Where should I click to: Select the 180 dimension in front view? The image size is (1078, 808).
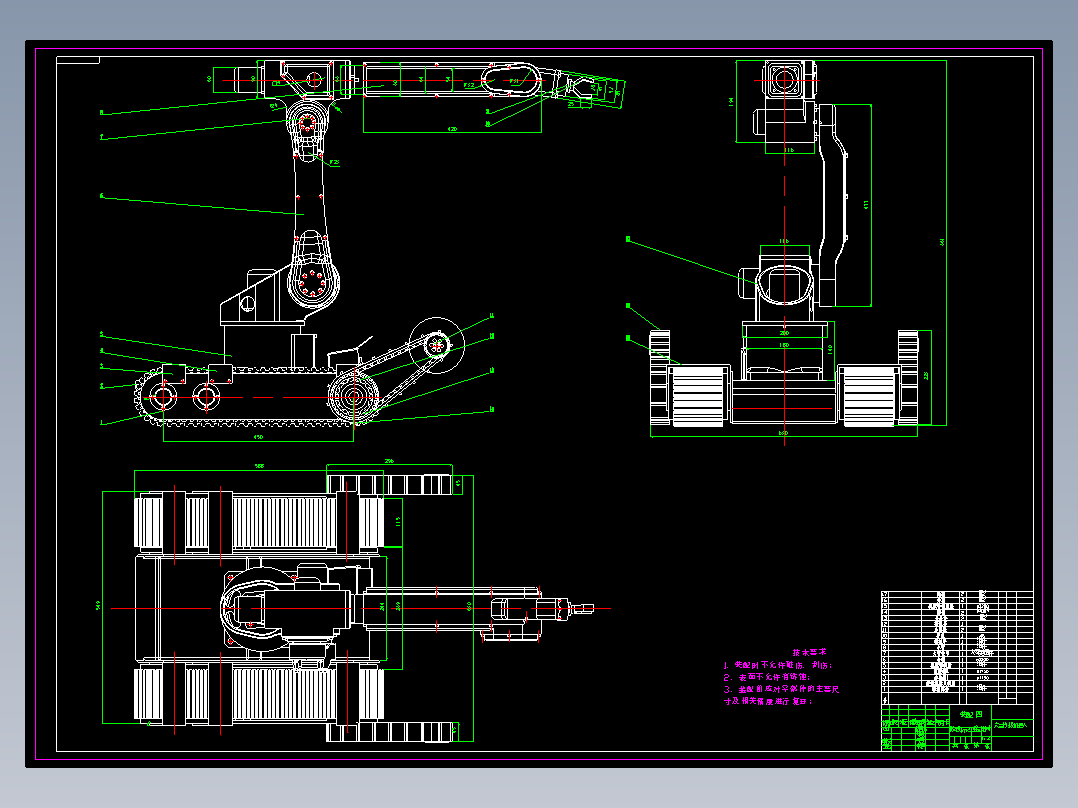(784, 345)
